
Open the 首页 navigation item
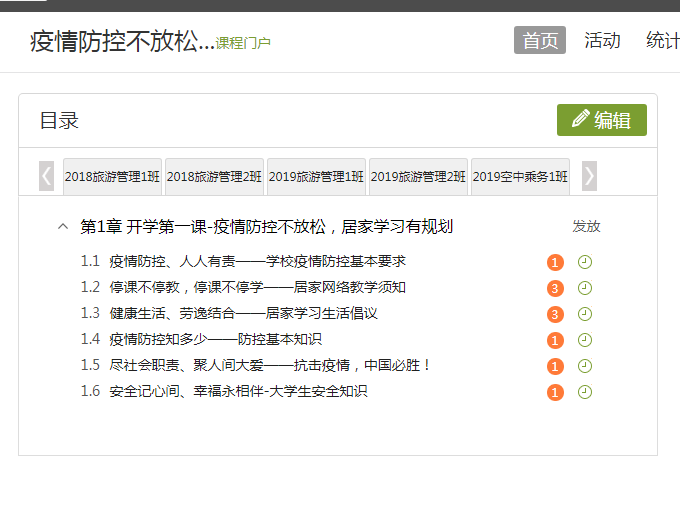(540, 41)
